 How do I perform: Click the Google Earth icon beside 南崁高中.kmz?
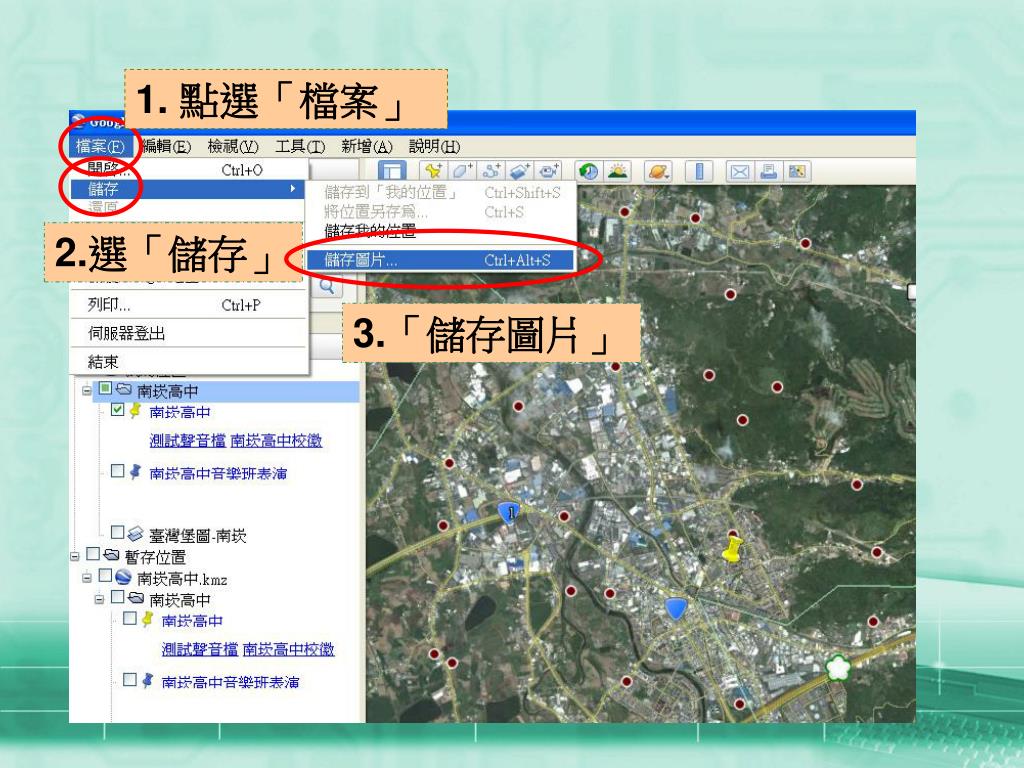click(x=123, y=576)
